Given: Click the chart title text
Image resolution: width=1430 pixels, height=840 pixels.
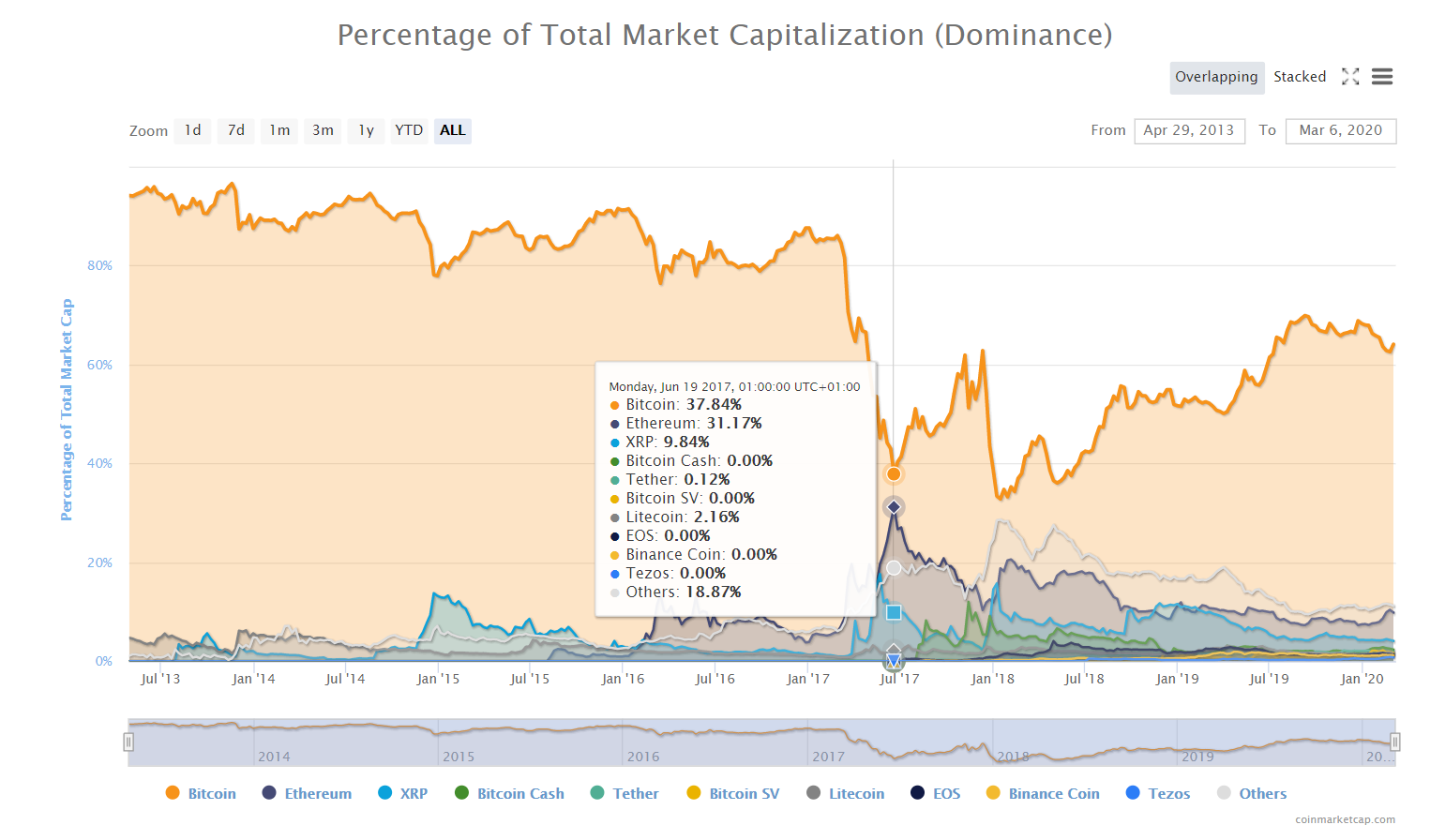Looking at the screenshot, I should pos(725,35).
